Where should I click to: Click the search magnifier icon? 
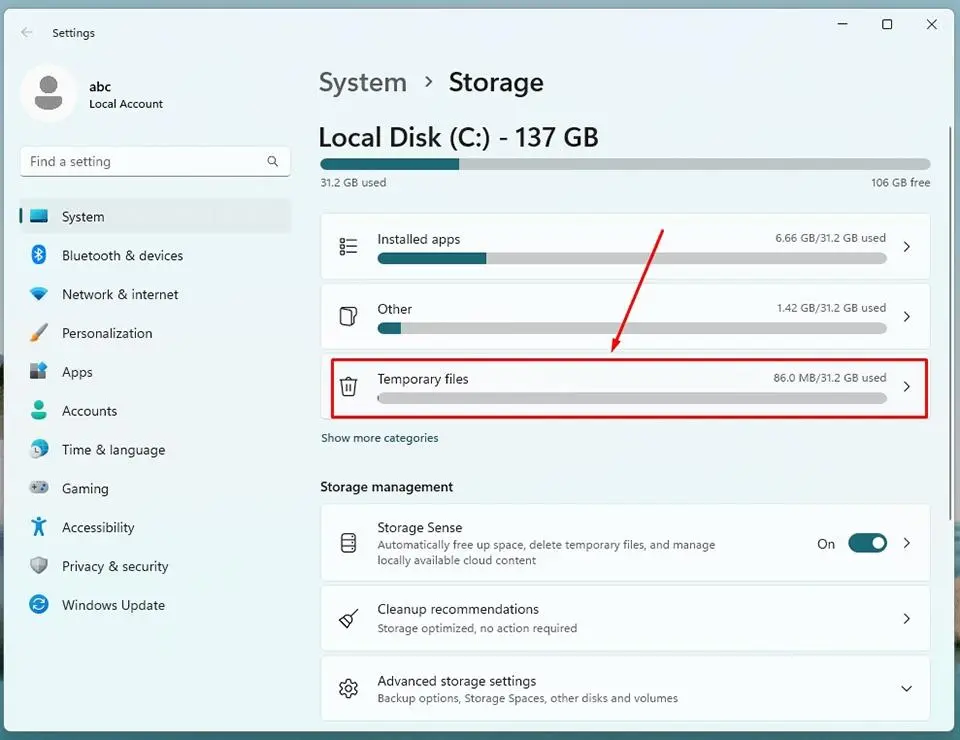click(x=272, y=161)
